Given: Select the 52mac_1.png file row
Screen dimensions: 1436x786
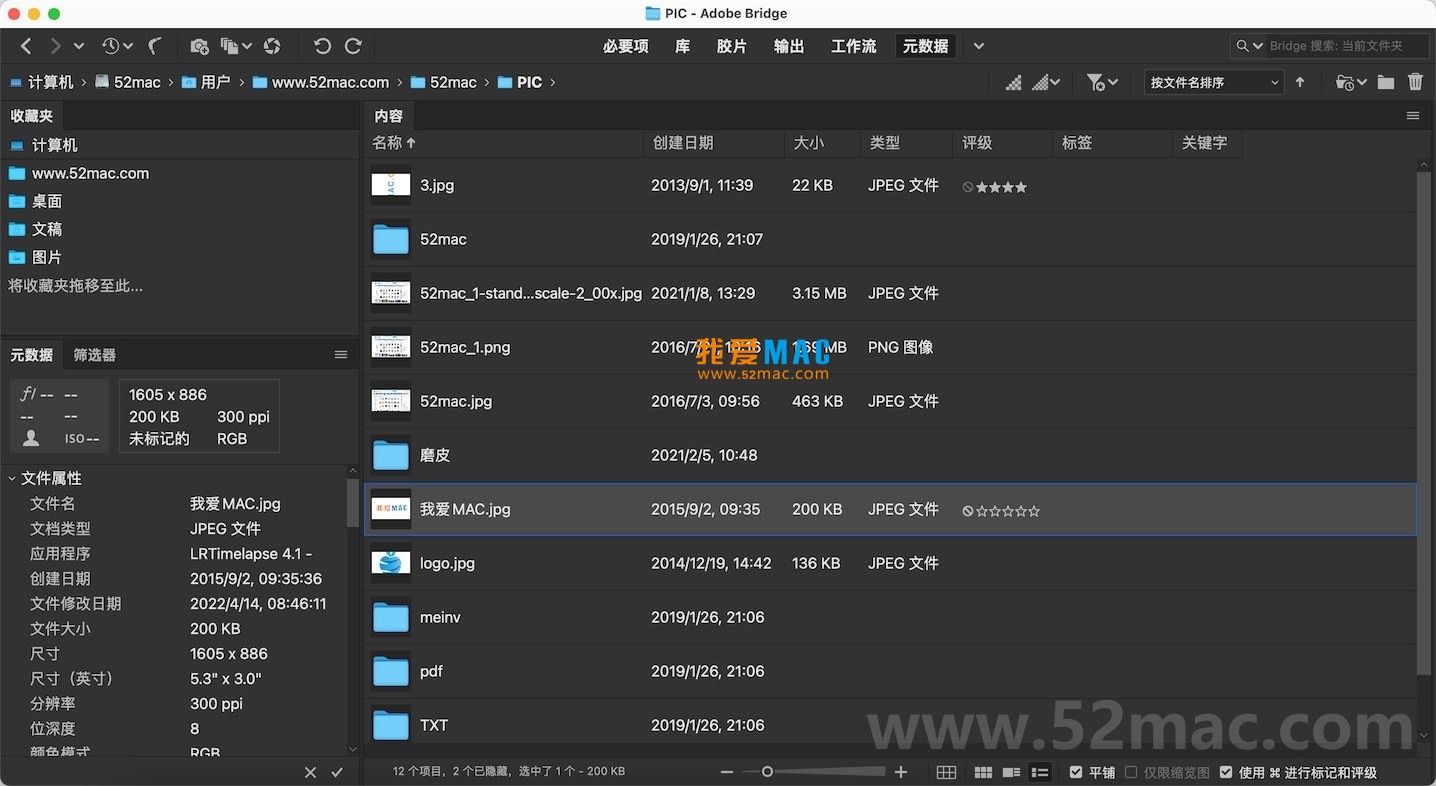Looking at the screenshot, I should [x=891, y=347].
